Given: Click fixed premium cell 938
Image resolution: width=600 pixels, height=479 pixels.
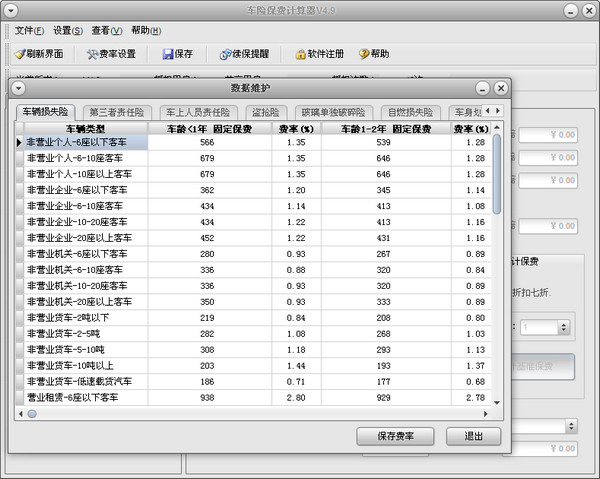Looking at the screenshot, I should [x=209, y=398].
